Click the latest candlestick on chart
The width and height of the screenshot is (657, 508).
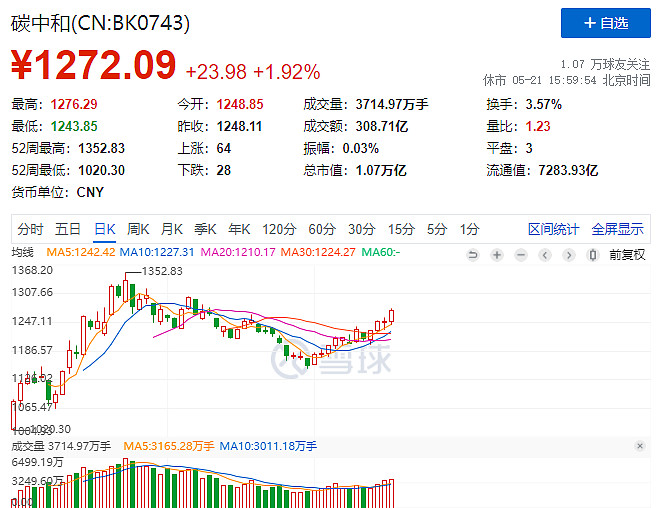[x=391, y=316]
